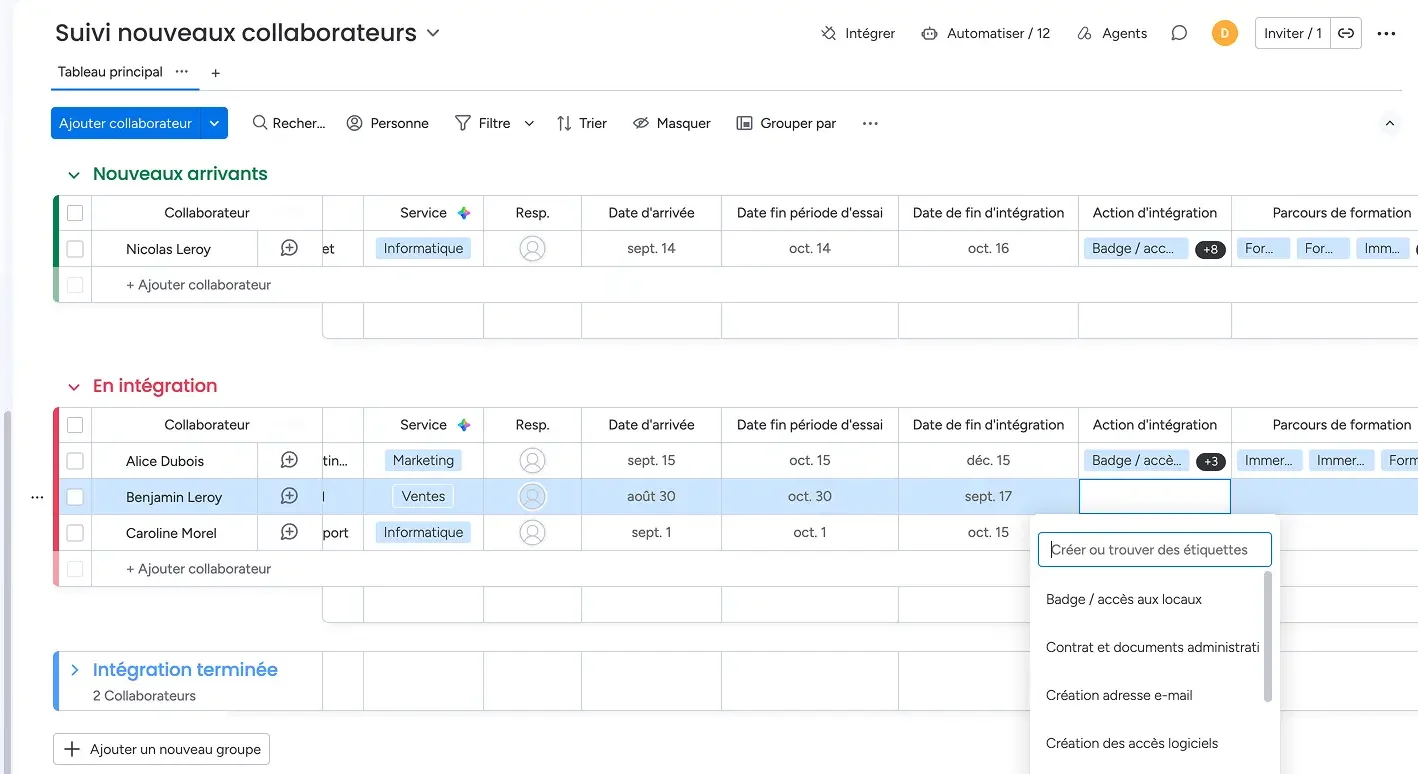Open the board three-dot menu in header
The width and height of the screenshot is (1418, 774).
[x=1386, y=33]
